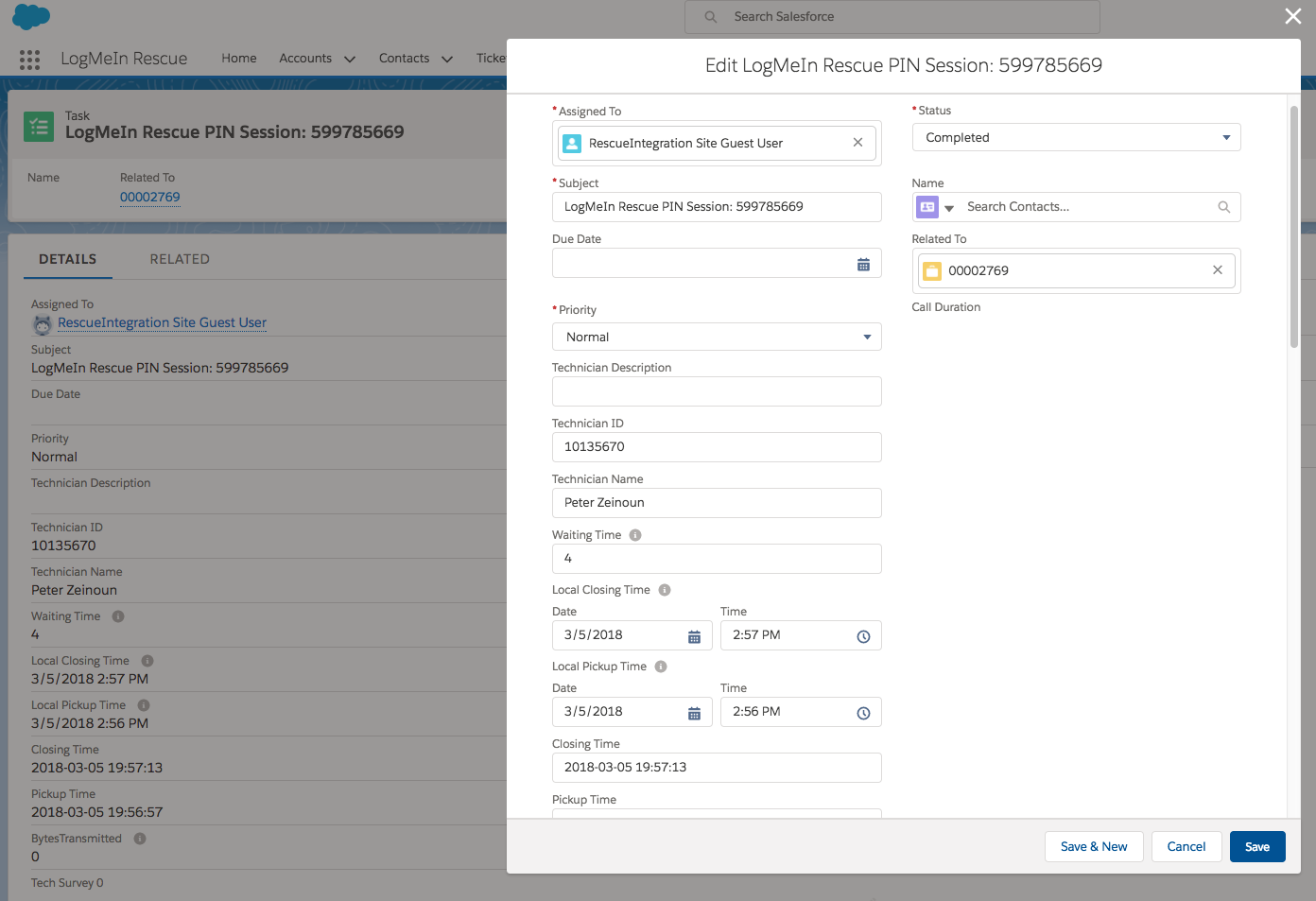Click the Pickup Time value 2018-03-05 19:56:57

[x=96, y=812]
